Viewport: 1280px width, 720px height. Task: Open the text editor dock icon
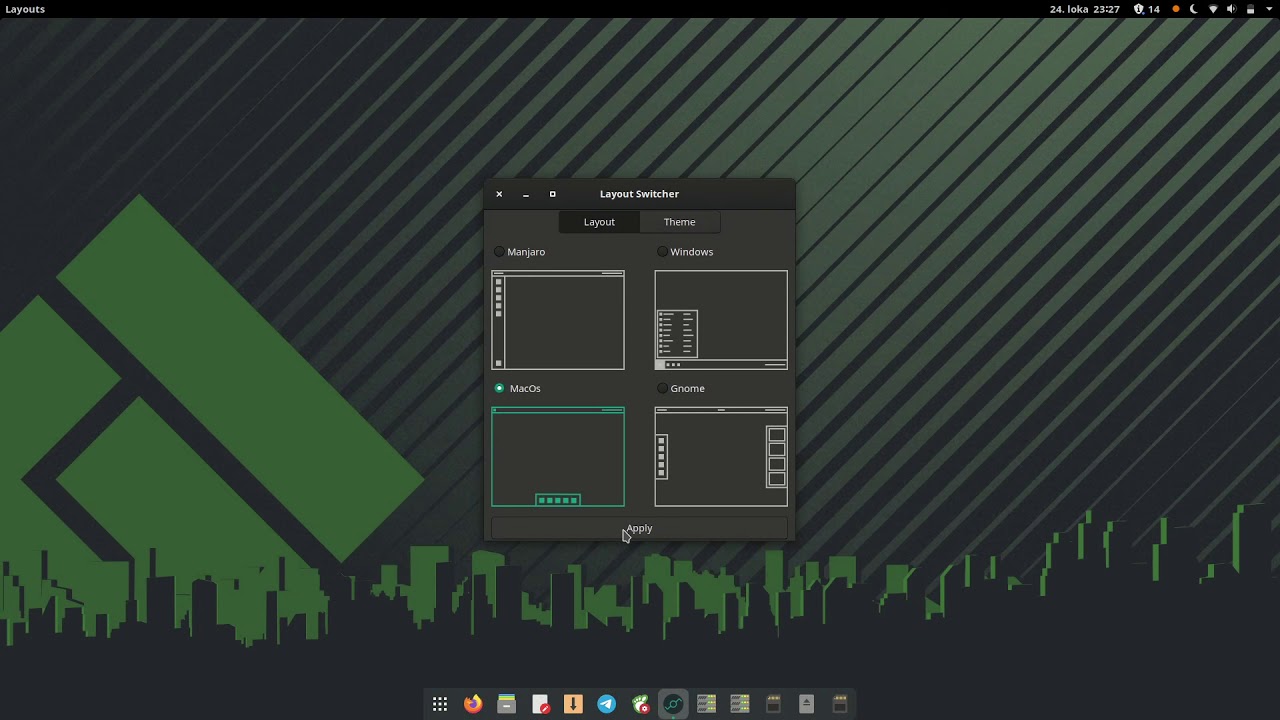point(540,704)
